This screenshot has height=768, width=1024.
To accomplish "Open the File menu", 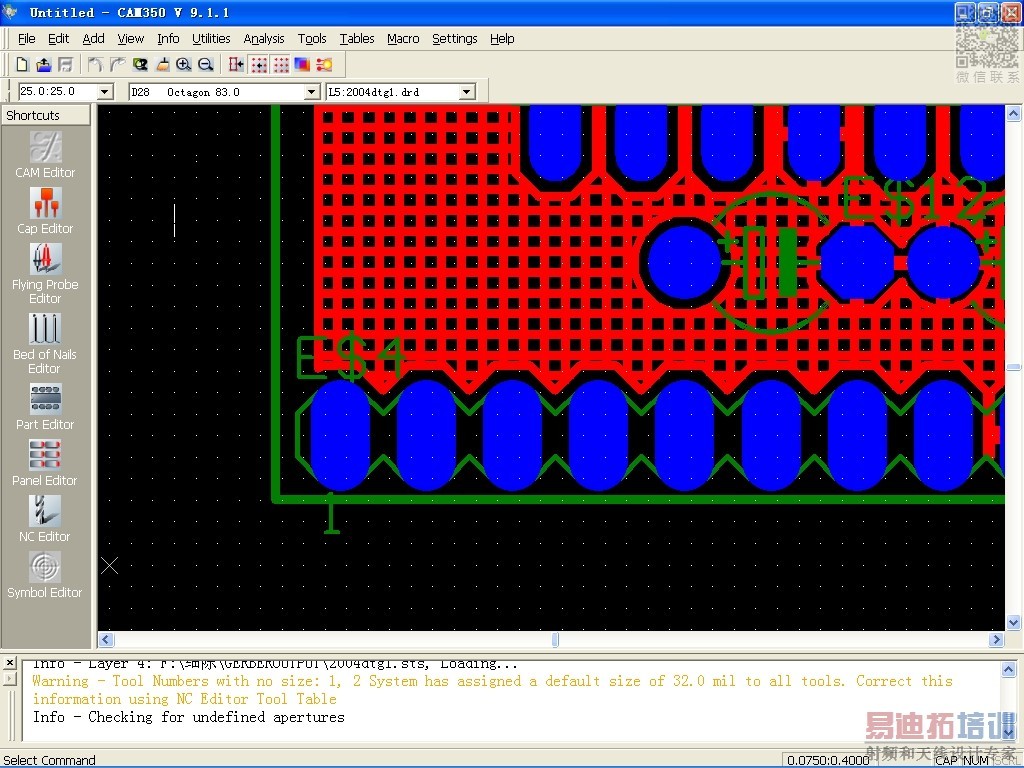I will pos(27,39).
